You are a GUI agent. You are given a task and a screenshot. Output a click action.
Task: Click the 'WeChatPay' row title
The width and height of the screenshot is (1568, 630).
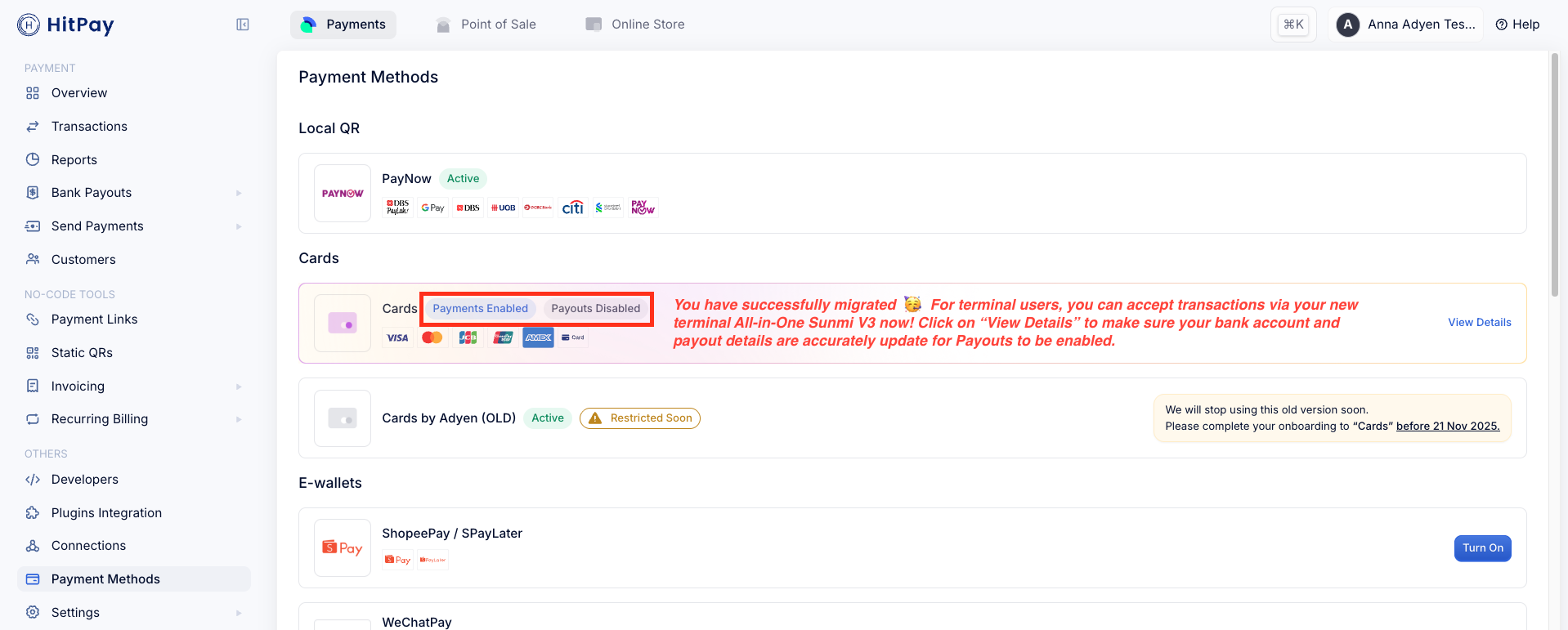(417, 622)
